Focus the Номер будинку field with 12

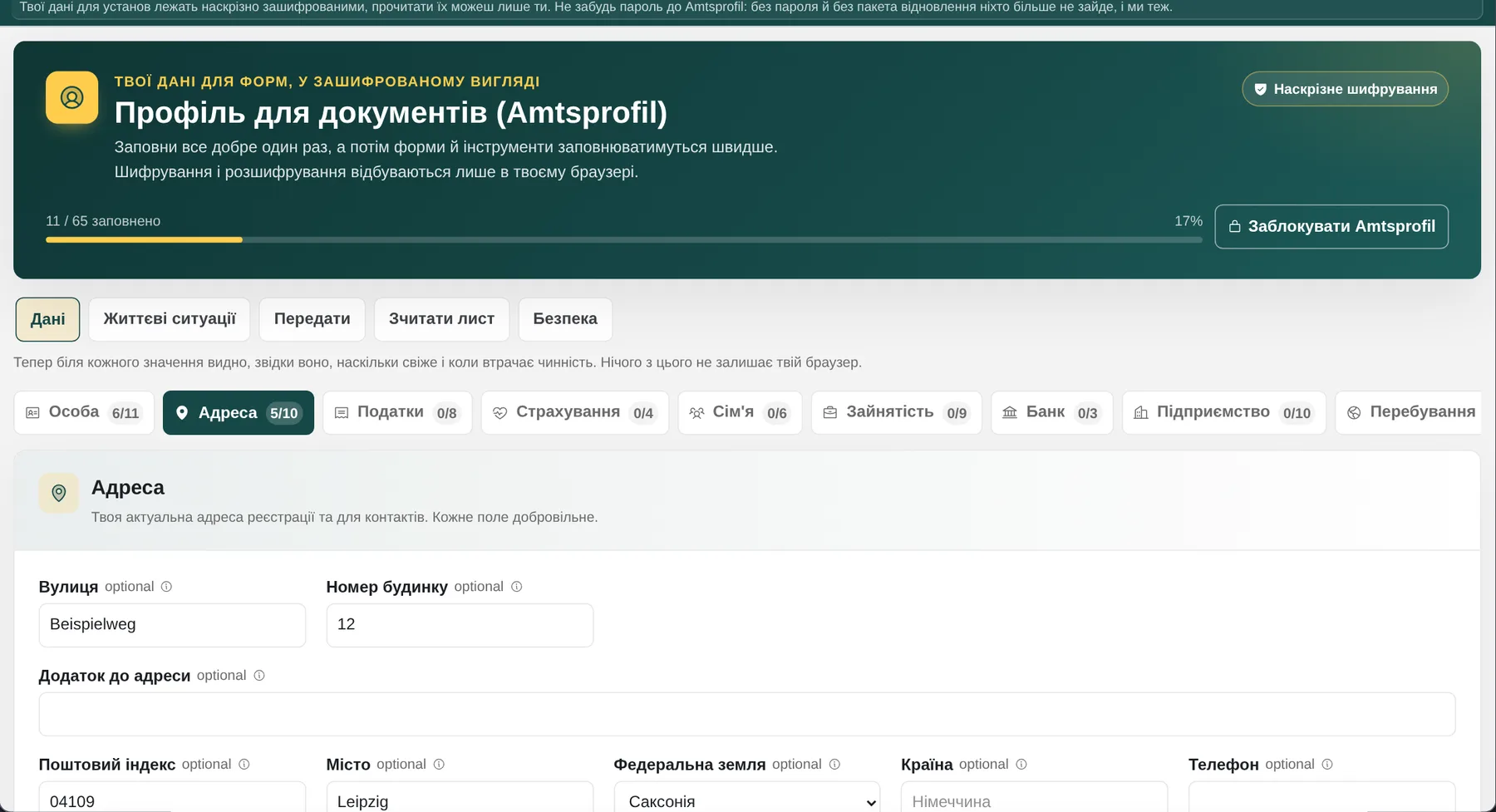pos(460,625)
